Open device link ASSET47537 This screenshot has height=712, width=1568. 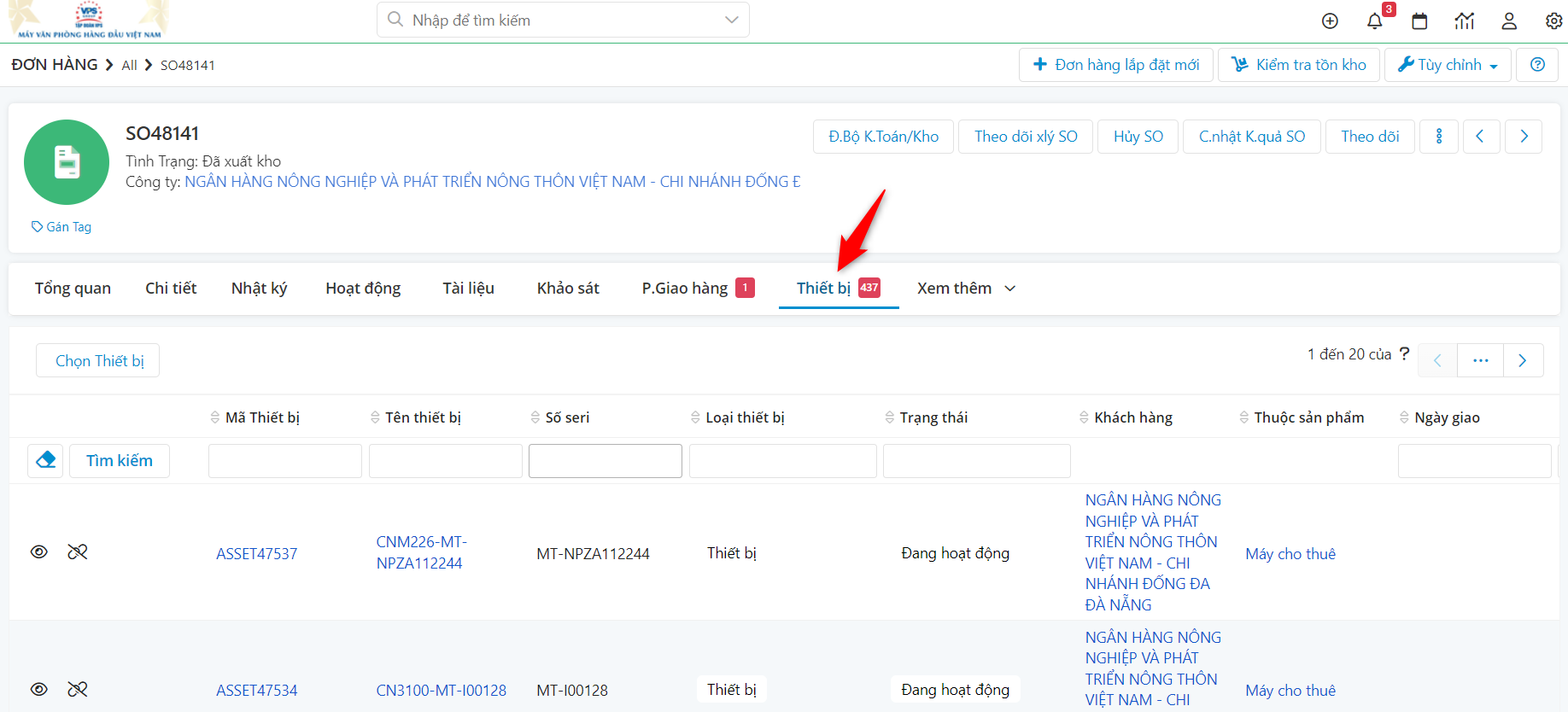click(257, 554)
